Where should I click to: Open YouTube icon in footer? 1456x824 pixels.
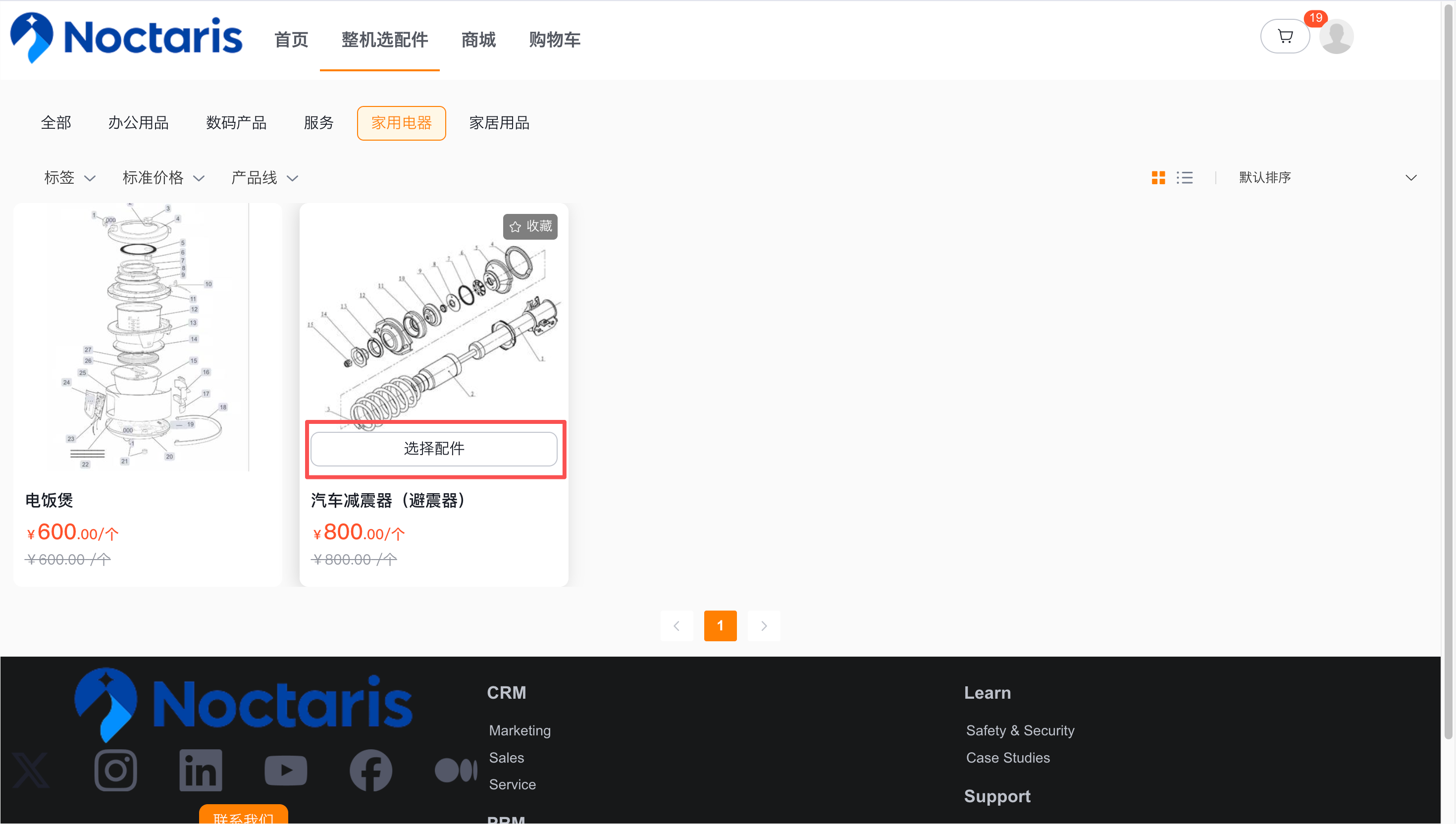point(286,770)
